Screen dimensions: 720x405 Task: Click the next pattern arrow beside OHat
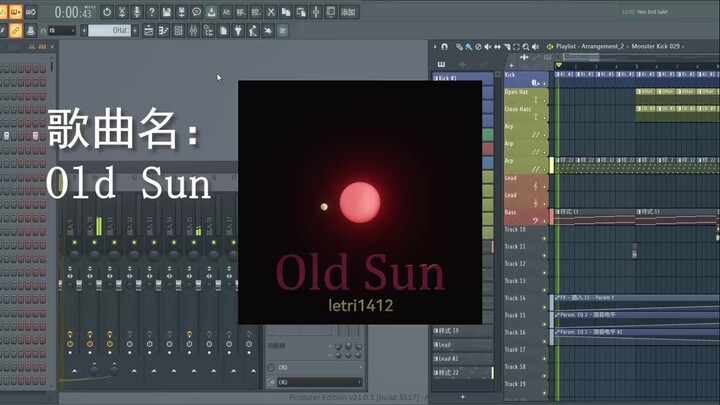point(135,31)
